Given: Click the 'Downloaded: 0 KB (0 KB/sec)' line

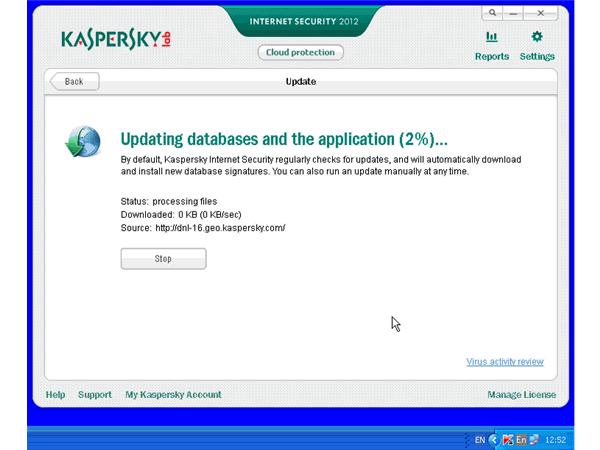Looking at the screenshot, I should click(181, 215).
